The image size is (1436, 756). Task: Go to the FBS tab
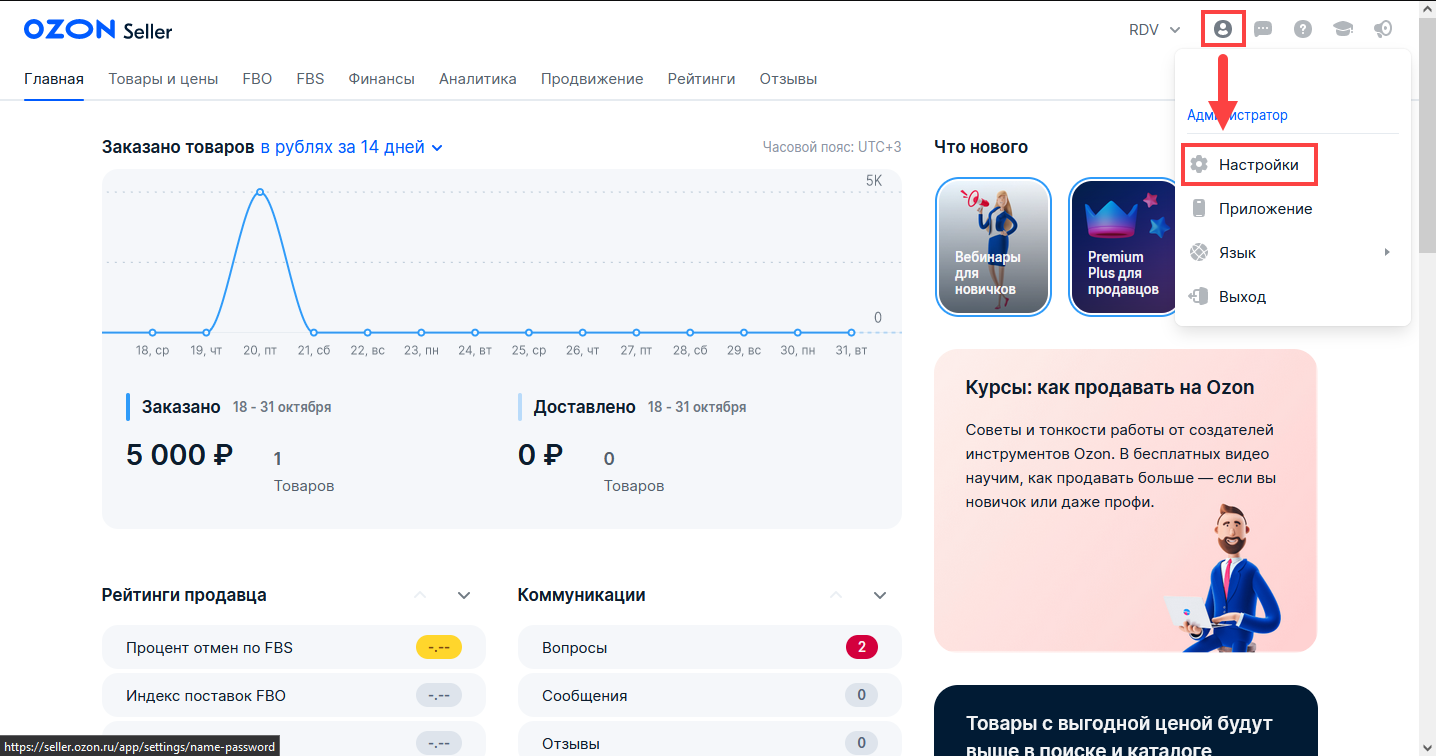click(x=310, y=79)
